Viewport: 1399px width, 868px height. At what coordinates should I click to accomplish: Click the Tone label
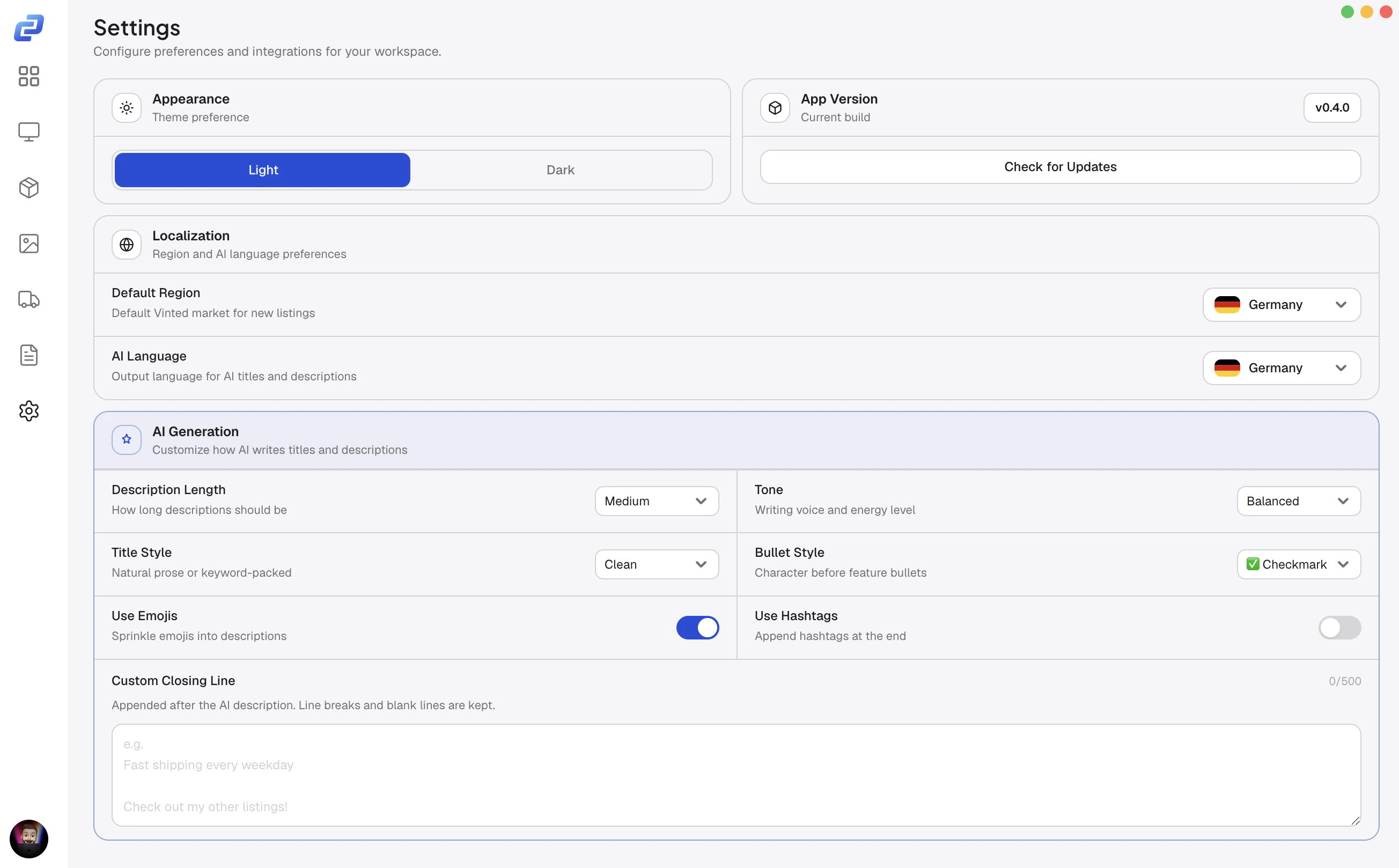pos(768,490)
